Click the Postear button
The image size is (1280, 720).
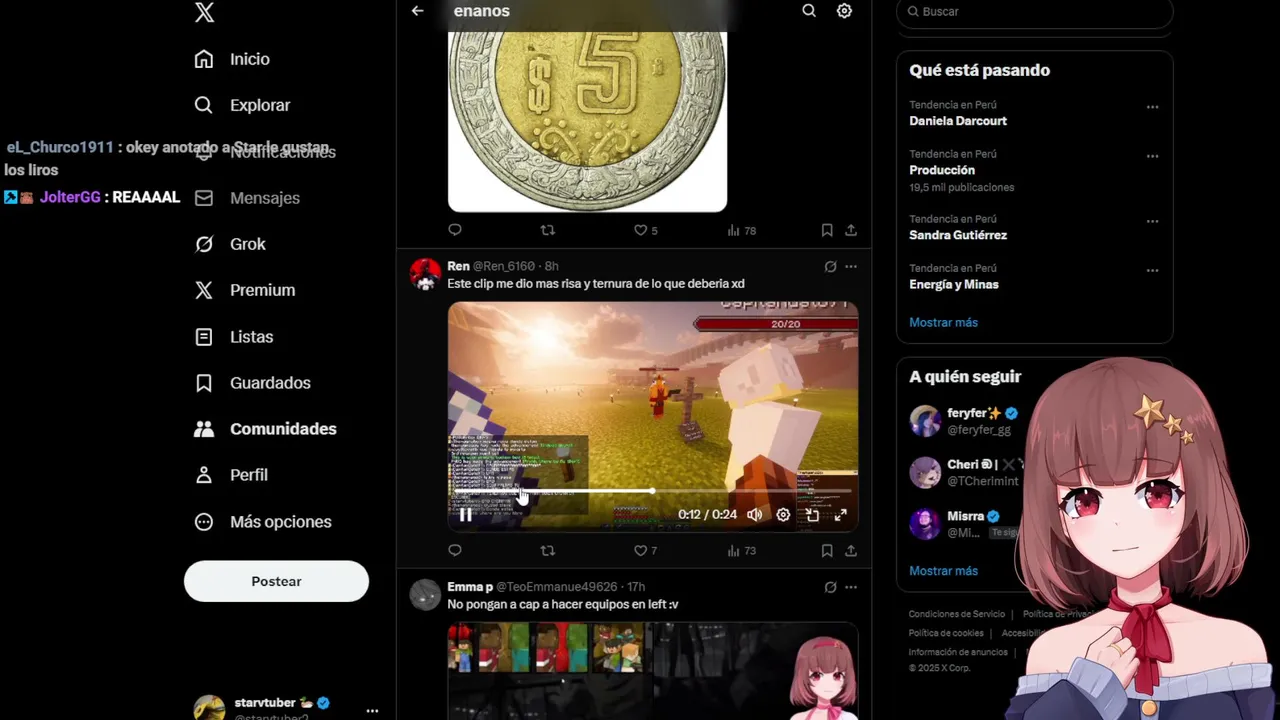(x=276, y=581)
